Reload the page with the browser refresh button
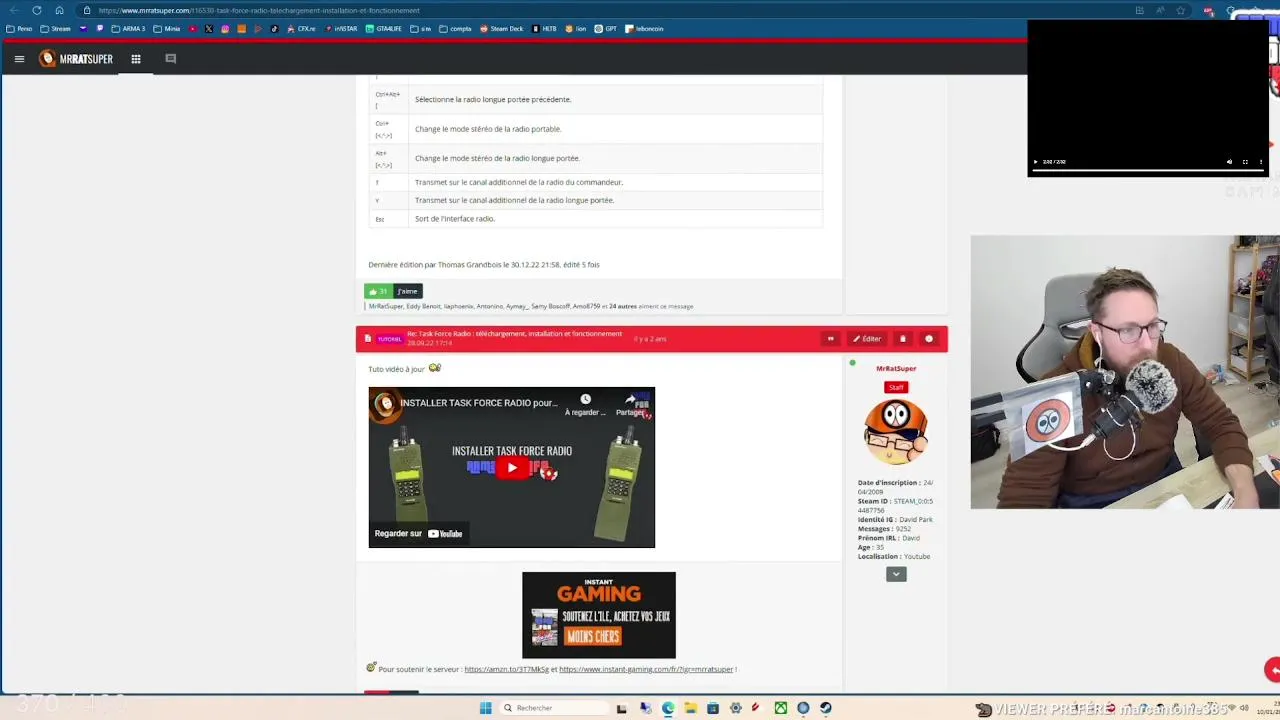 pos(37,10)
